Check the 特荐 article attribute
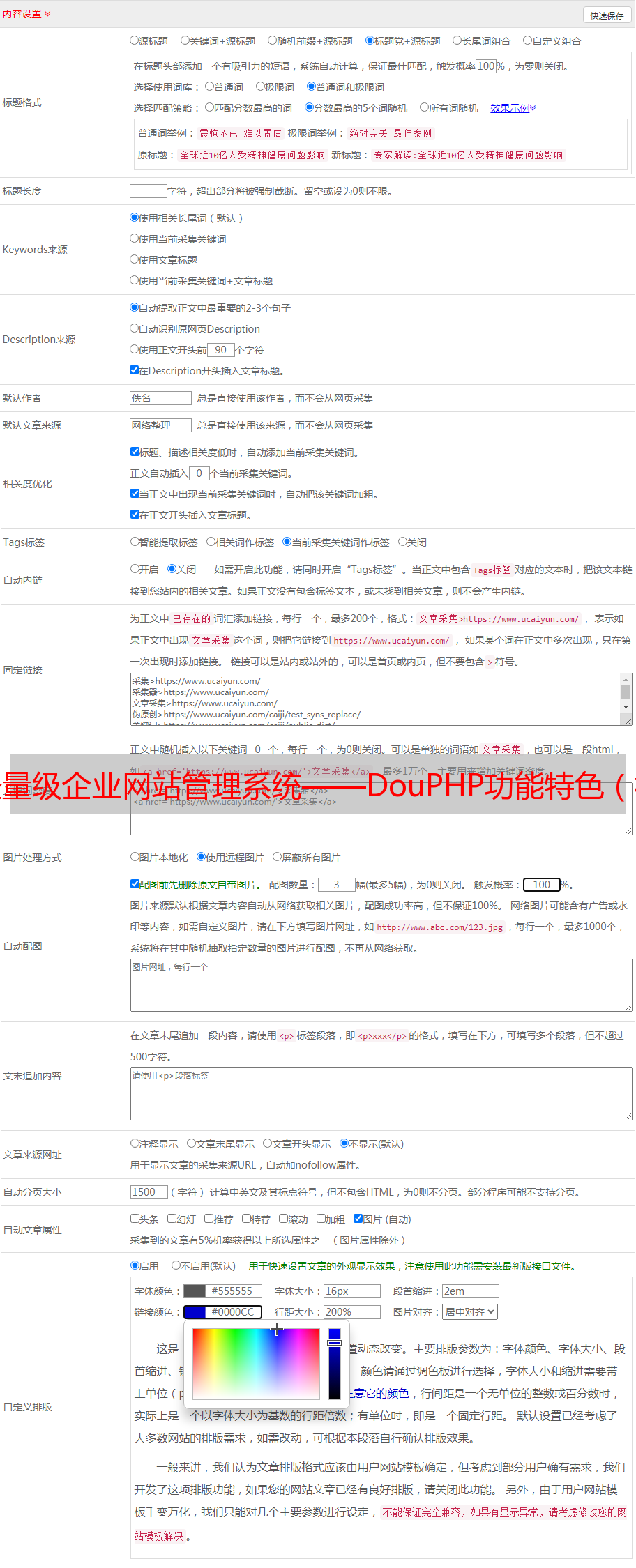636x1568 pixels. pos(247,1219)
